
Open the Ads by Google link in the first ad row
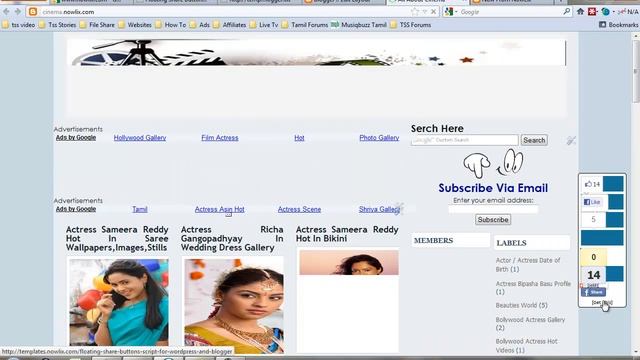[x=76, y=138]
